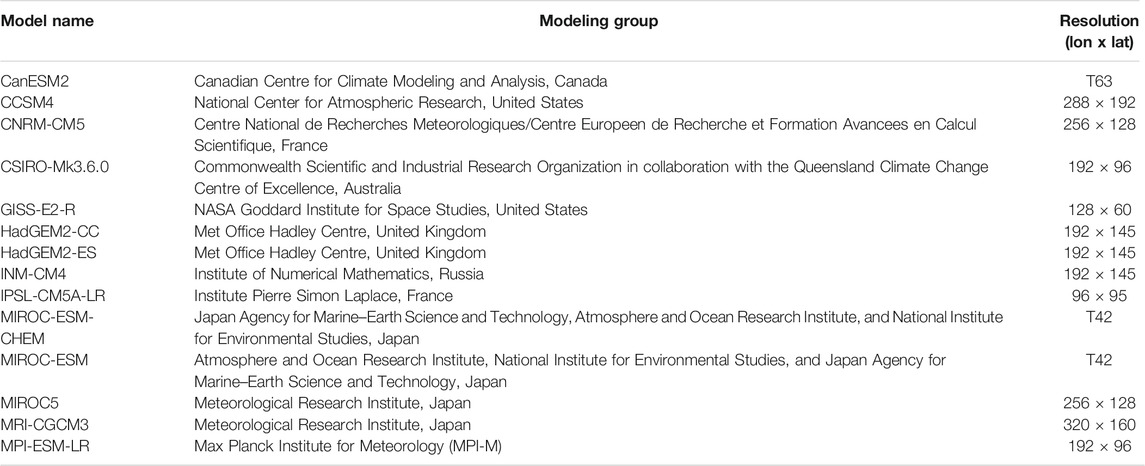Viewport: 1145px width, 466px height.
Task: Select the CCSM4 model name
Action: click(x=24, y=103)
